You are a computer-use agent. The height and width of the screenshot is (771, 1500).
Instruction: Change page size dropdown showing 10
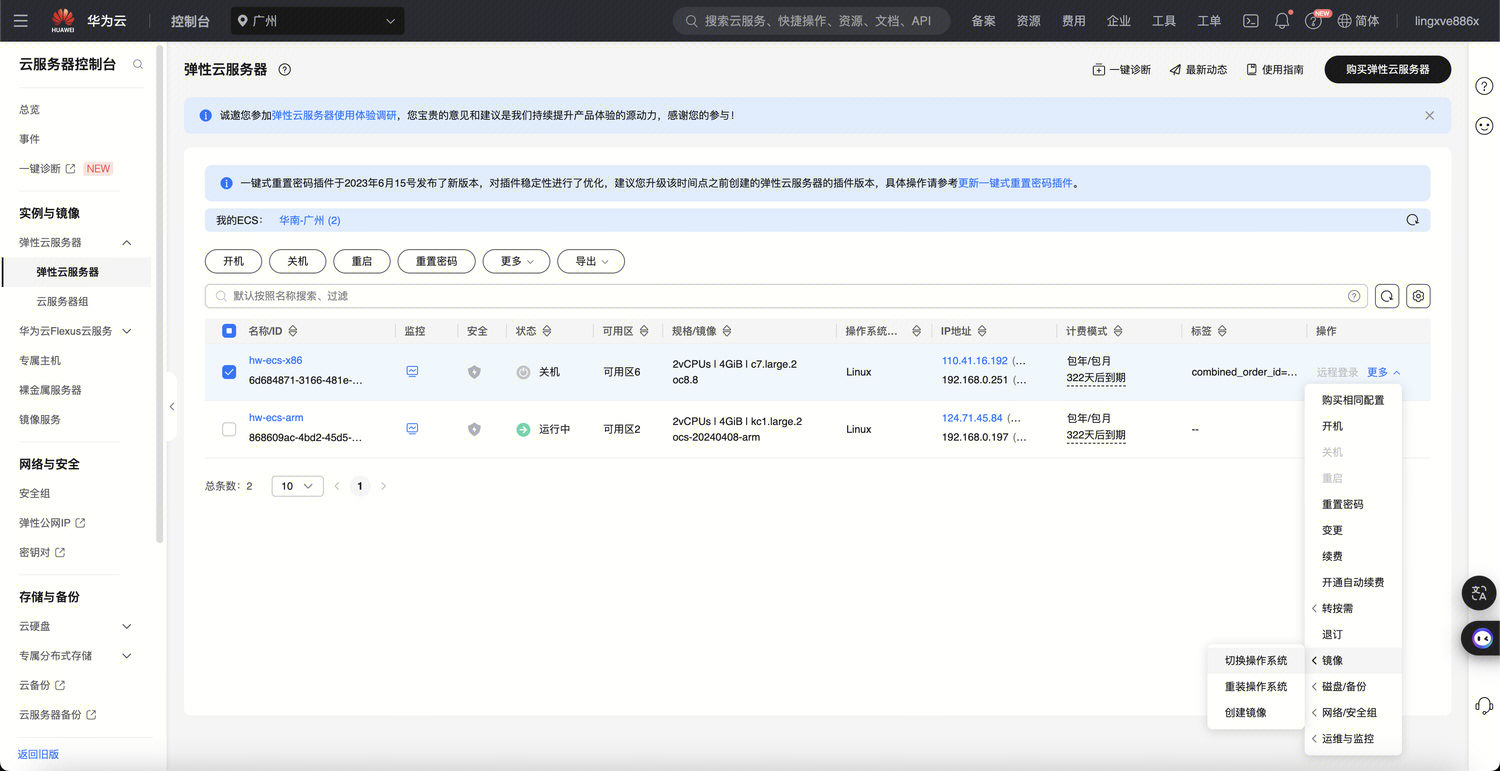pos(297,486)
